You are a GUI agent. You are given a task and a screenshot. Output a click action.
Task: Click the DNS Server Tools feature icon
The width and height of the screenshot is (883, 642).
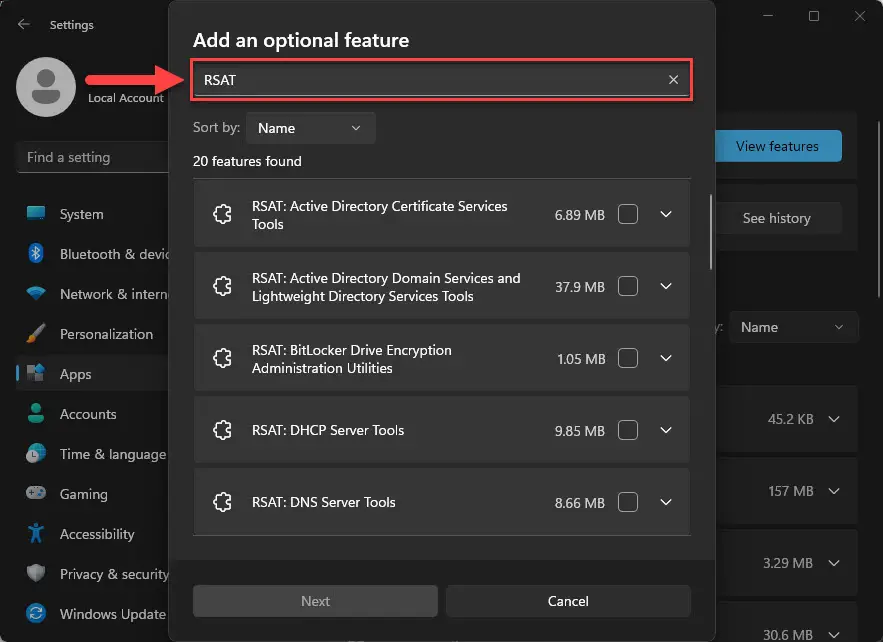click(x=222, y=502)
